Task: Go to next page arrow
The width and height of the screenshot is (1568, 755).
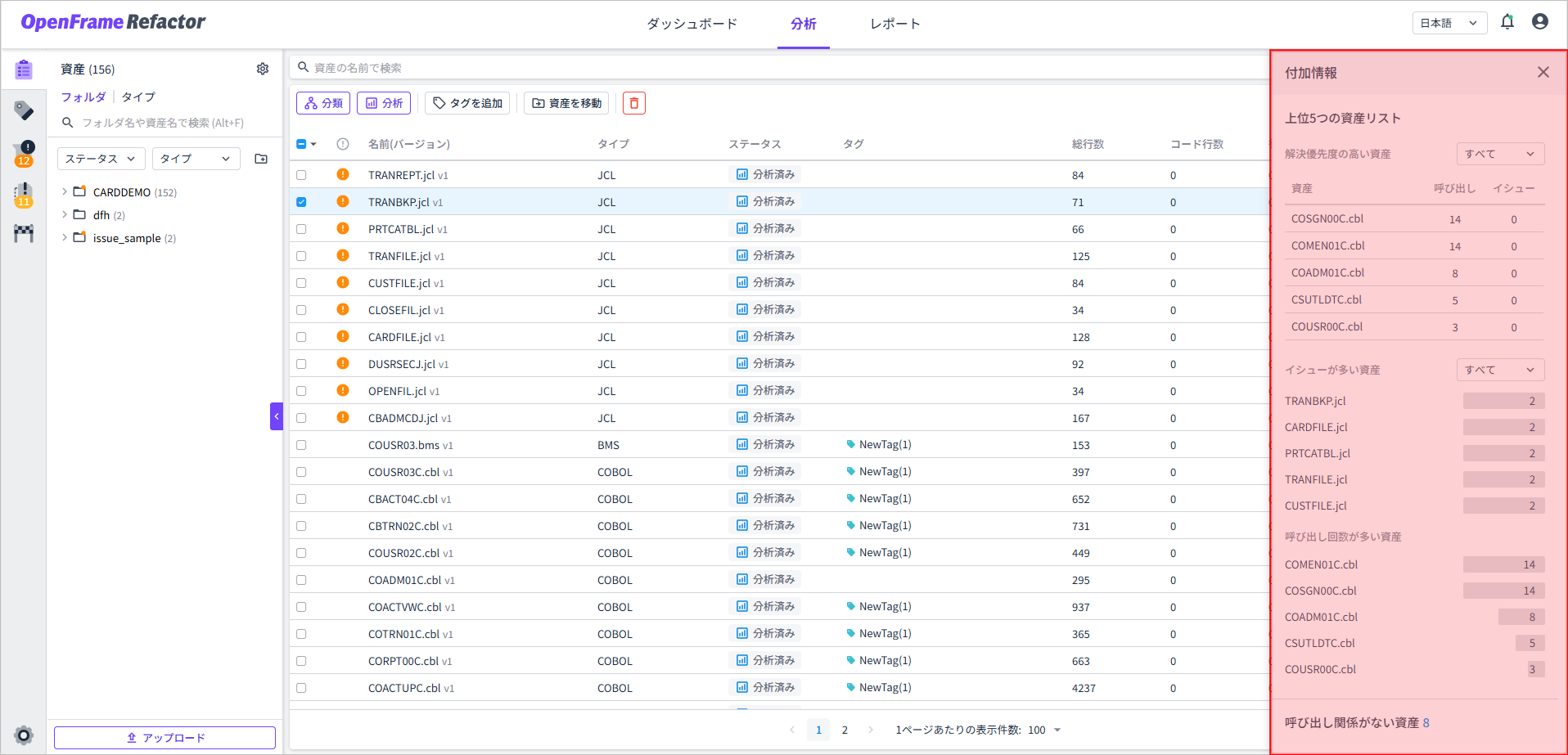Action: pos(871,730)
